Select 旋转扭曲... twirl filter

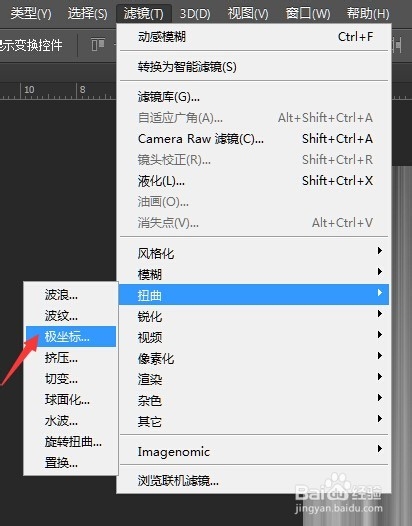pyautogui.click(x=71, y=441)
